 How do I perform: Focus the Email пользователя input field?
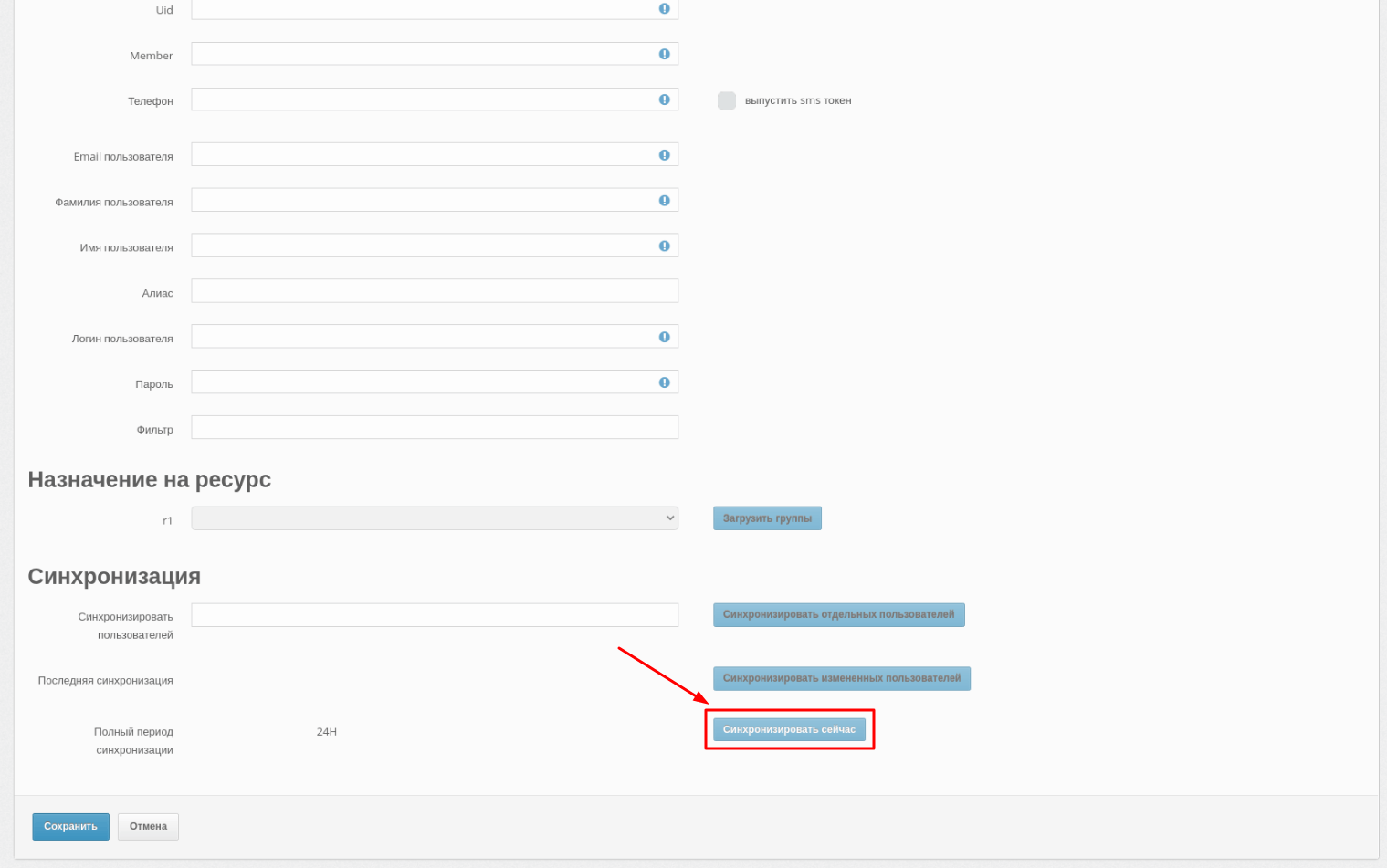coord(435,154)
